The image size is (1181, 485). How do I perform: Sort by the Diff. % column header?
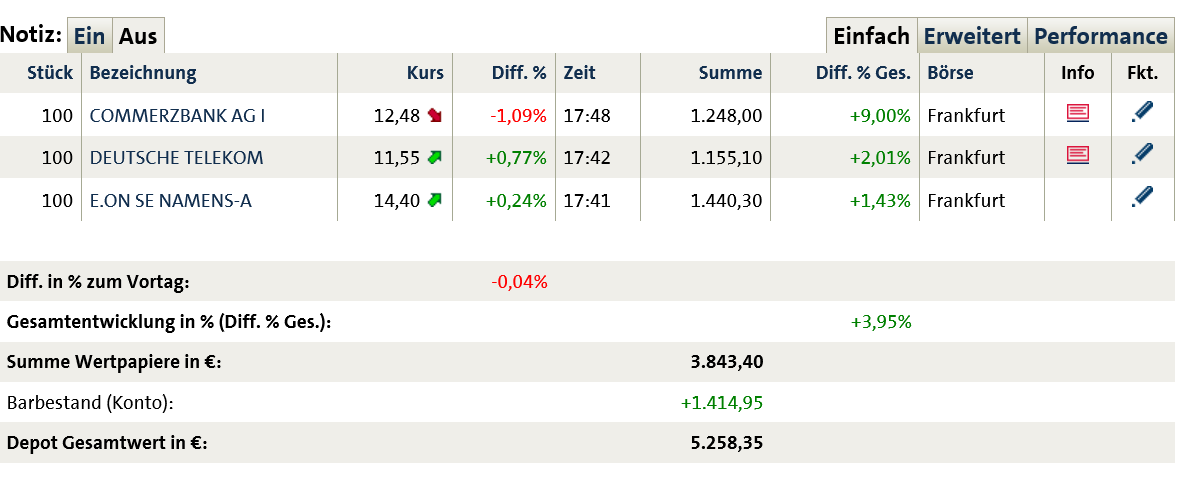point(519,73)
